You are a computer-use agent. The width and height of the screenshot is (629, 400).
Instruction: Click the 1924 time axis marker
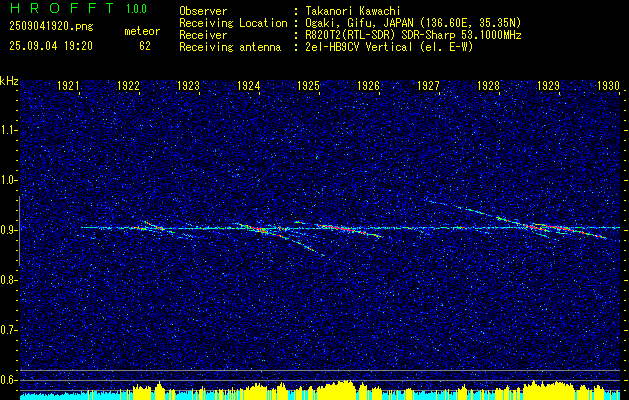click(248, 86)
